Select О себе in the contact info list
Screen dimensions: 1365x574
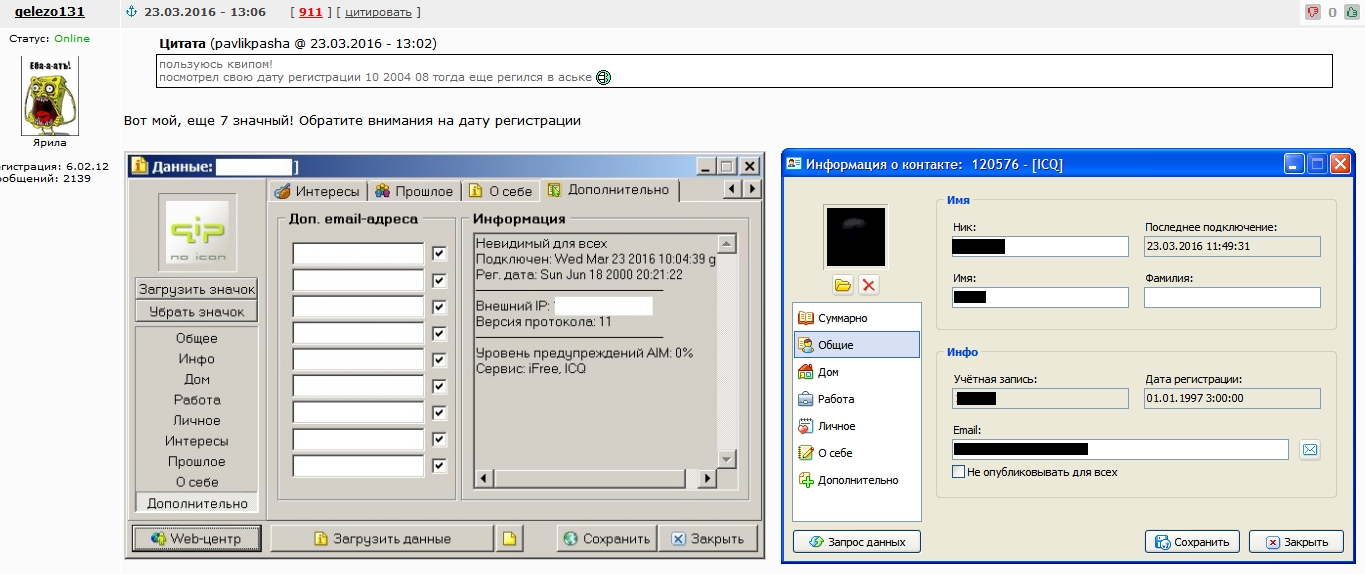[856, 453]
